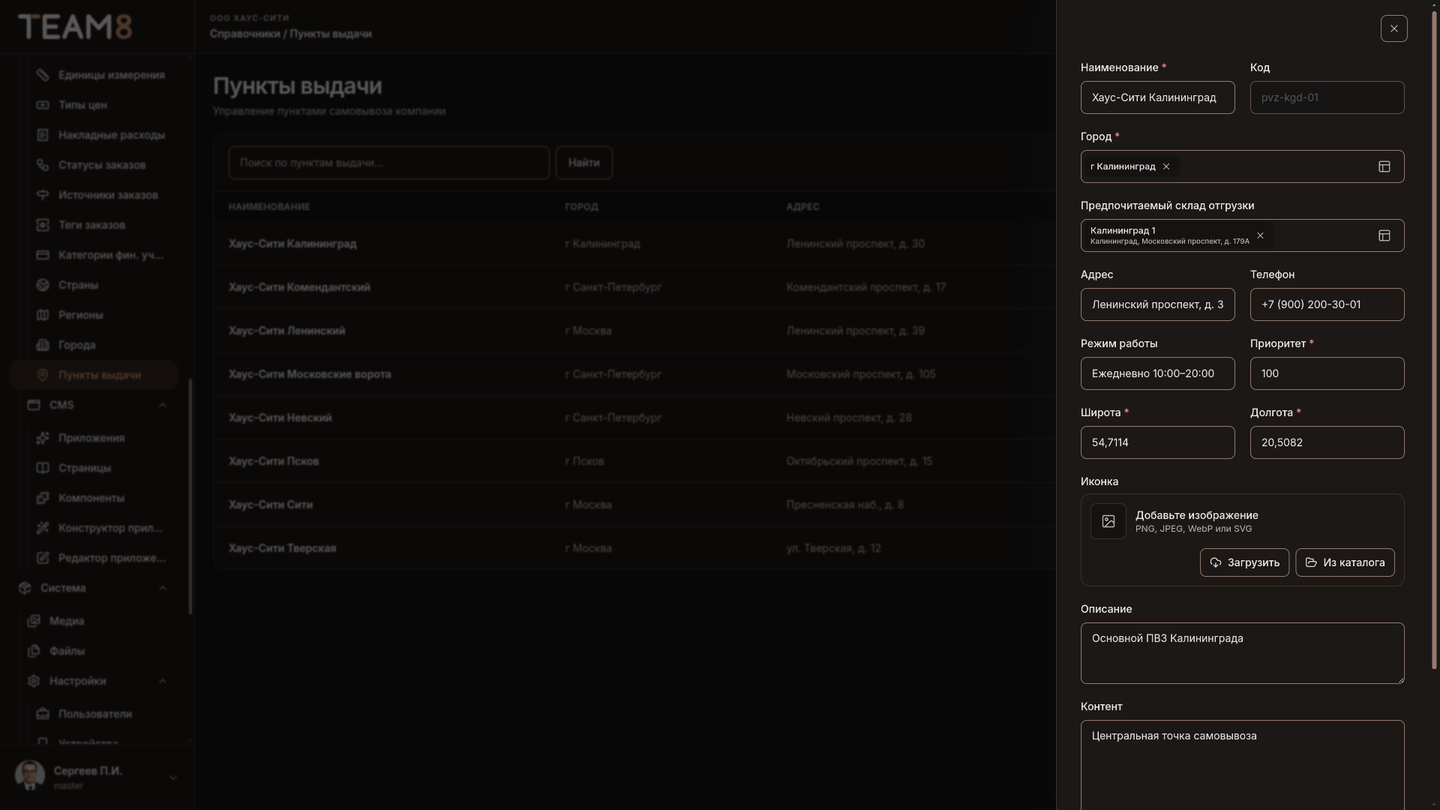Click the Пункты выдачи pin icon

point(42,375)
